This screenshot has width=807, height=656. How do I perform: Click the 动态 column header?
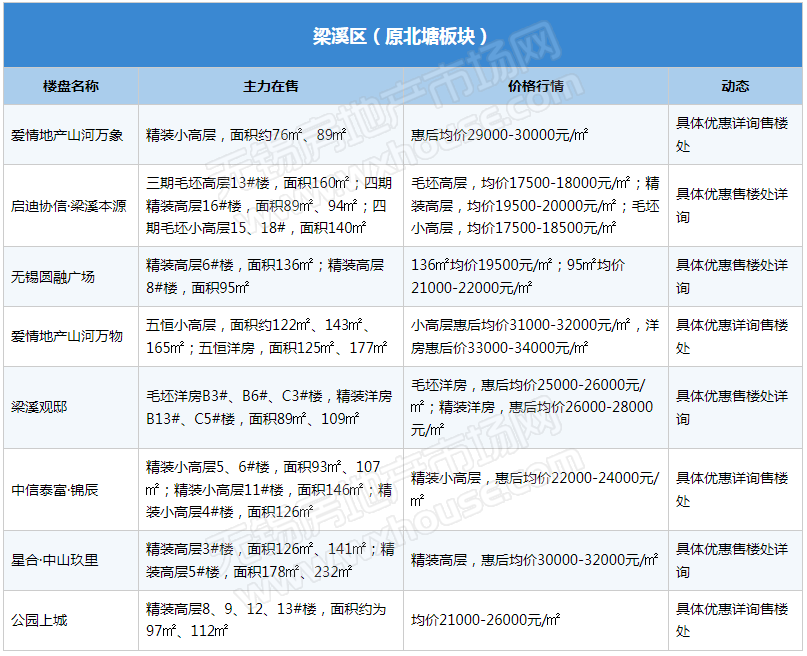[x=735, y=86]
